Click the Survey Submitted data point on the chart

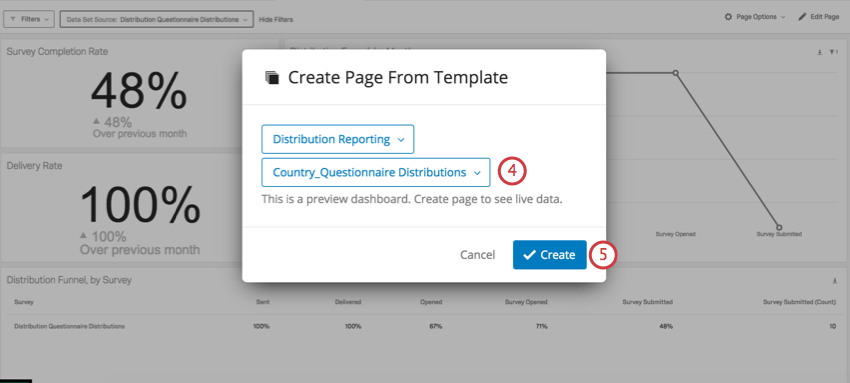pyautogui.click(x=779, y=227)
